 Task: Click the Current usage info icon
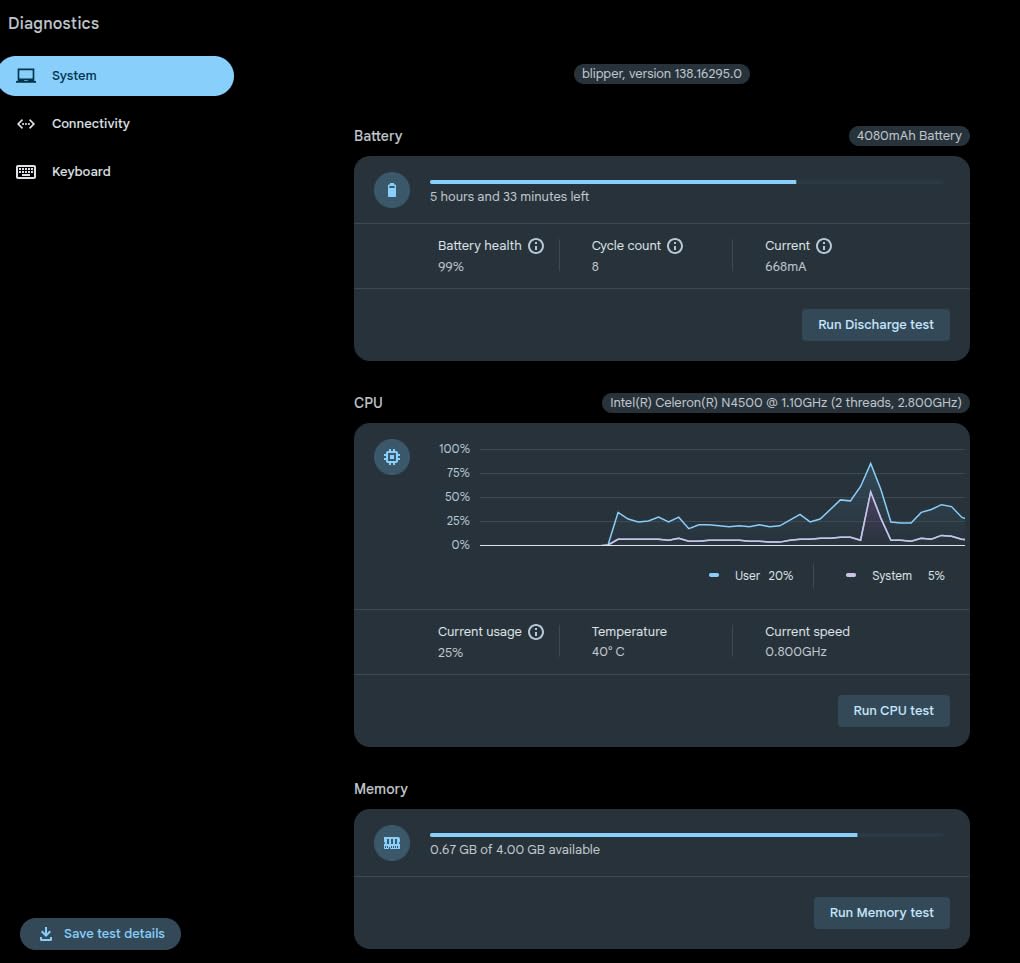[536, 632]
